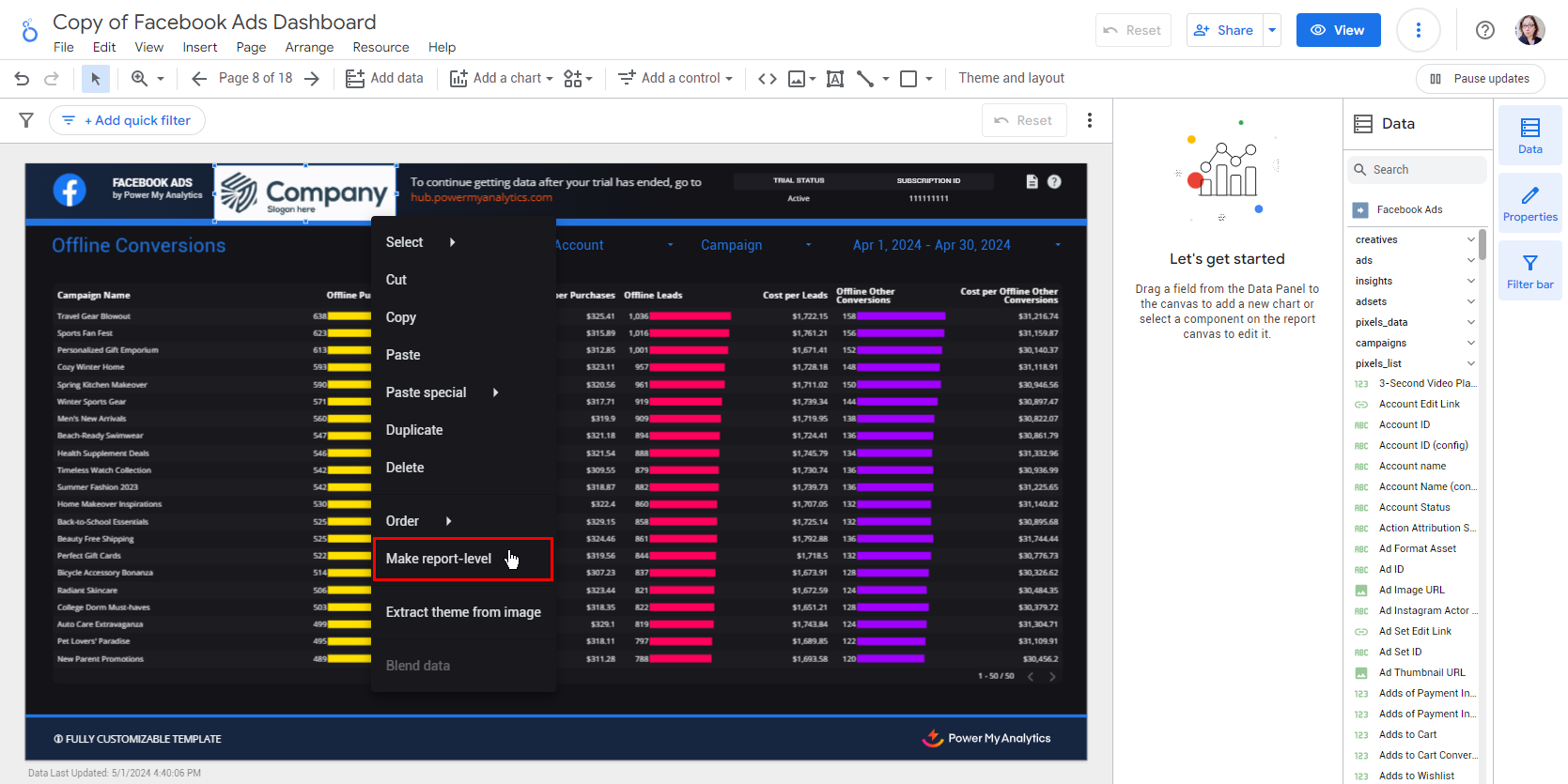Expand the Share button dropdown arrow

1272,30
